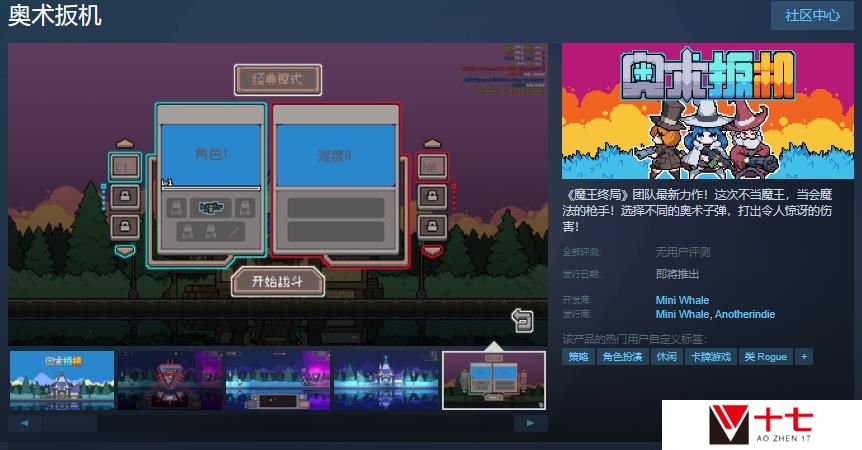Click the return arrow icon in screenshot
The height and width of the screenshot is (450, 862).
(522, 320)
